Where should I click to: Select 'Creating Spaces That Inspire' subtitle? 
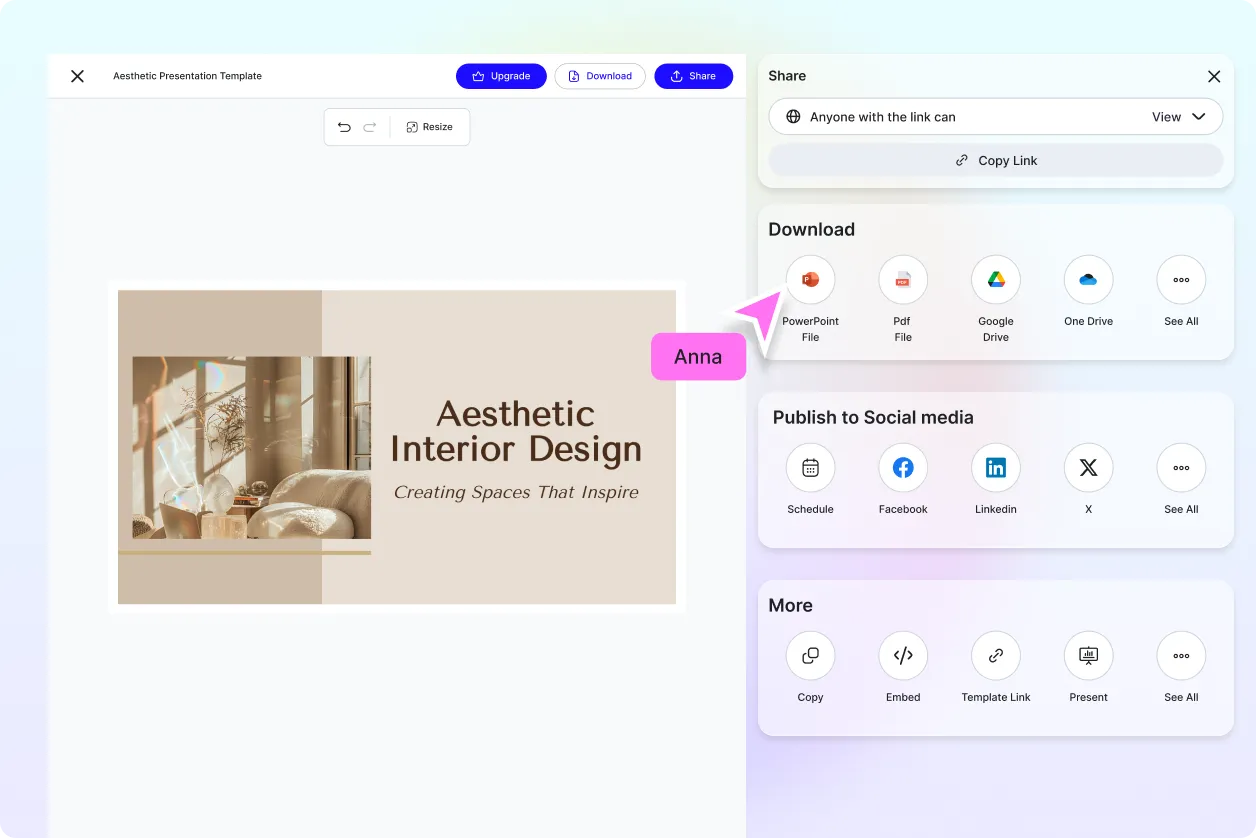(x=516, y=492)
